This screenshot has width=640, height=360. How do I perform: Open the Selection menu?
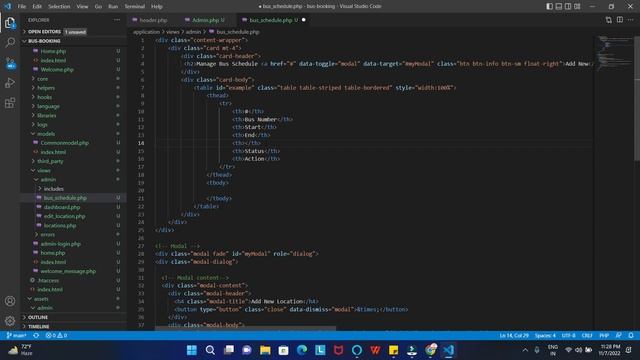coord(59,7)
